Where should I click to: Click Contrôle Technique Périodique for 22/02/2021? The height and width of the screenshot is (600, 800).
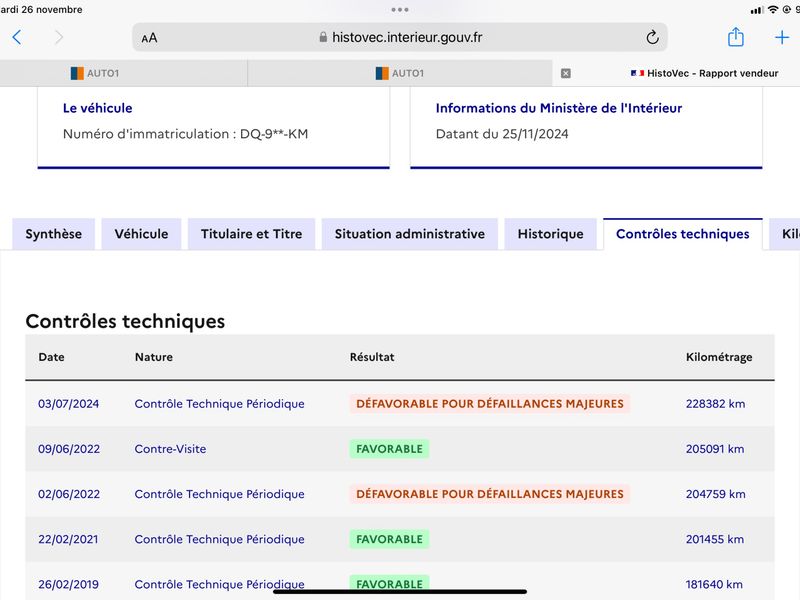[219, 539]
